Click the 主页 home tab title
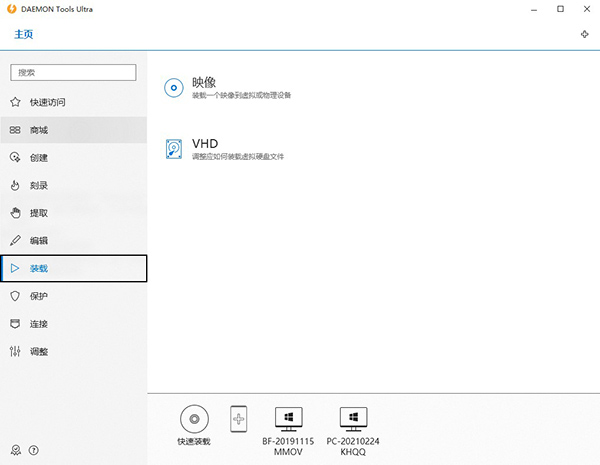 (x=24, y=34)
